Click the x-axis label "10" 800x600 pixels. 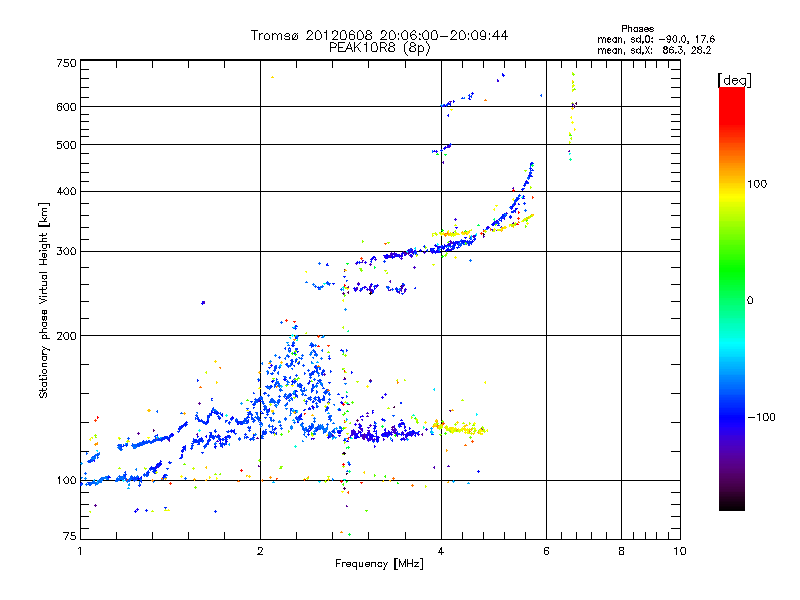680,551
